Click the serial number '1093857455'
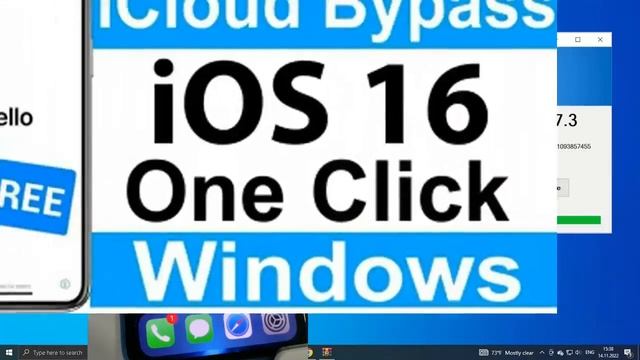 pos(574,147)
